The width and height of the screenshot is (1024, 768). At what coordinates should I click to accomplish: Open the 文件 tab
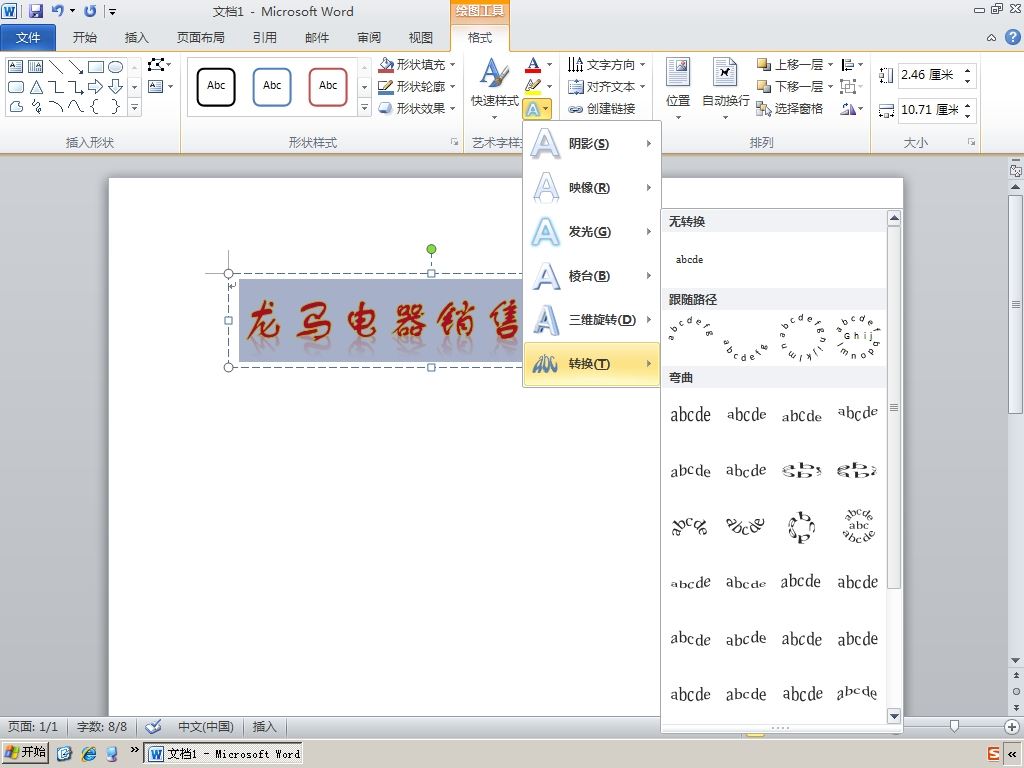click(28, 38)
